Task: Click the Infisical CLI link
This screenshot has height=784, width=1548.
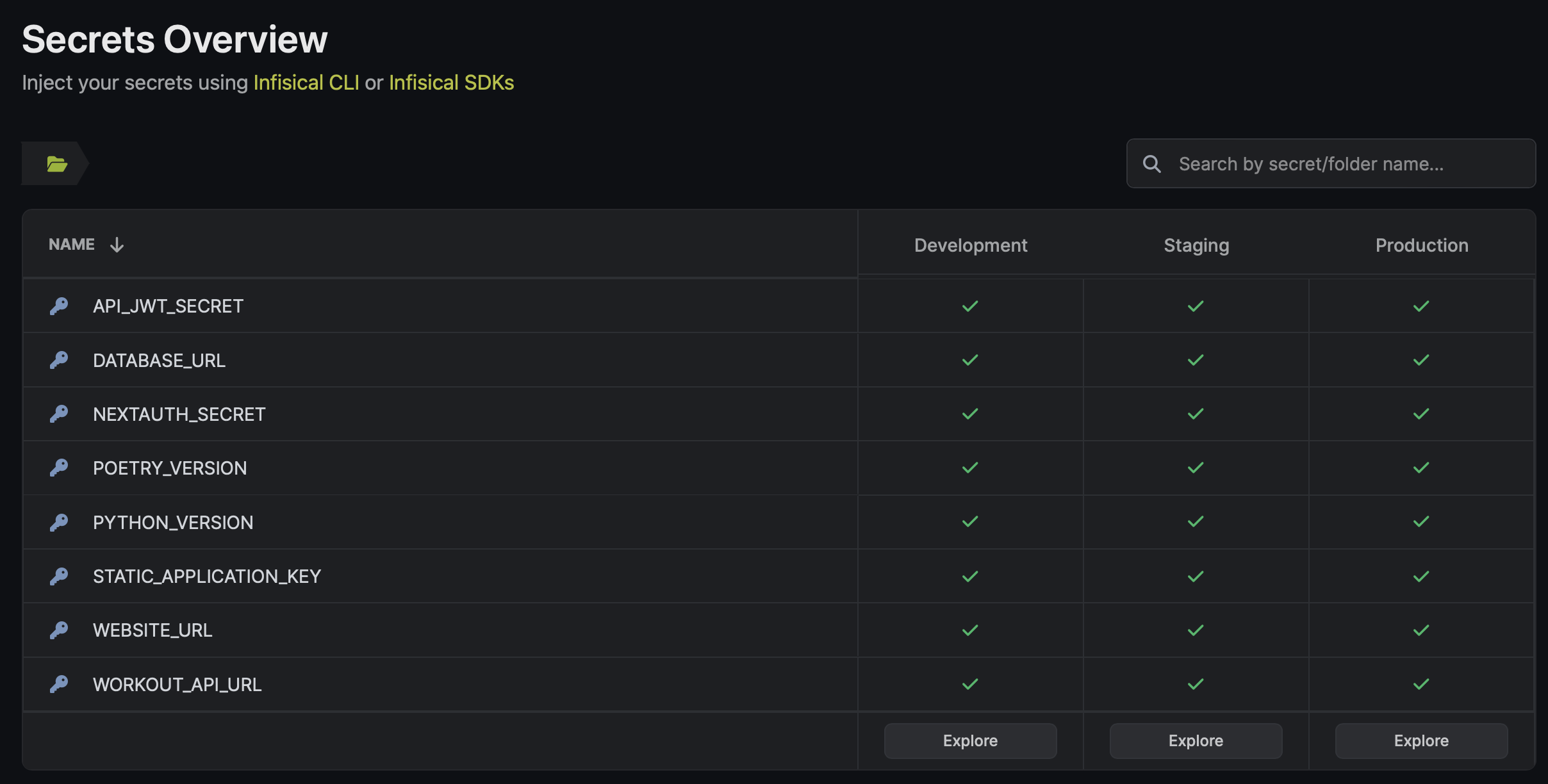Action: (306, 80)
